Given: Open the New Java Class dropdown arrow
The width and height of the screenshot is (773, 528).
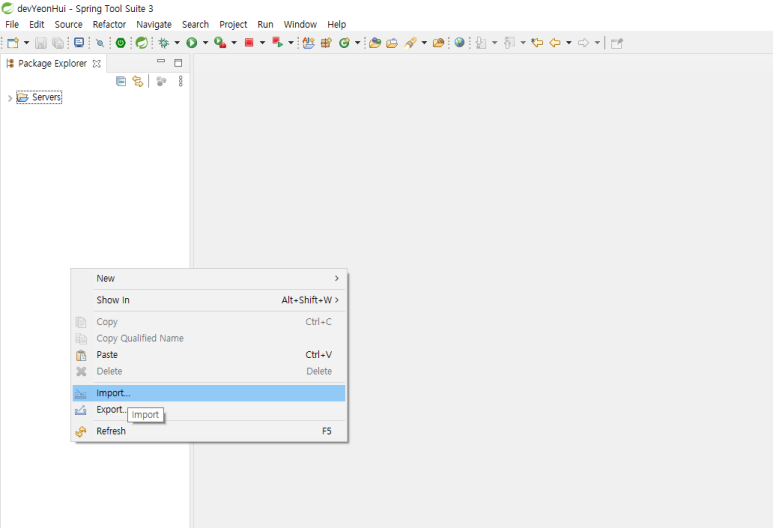Looking at the screenshot, I should [x=357, y=43].
